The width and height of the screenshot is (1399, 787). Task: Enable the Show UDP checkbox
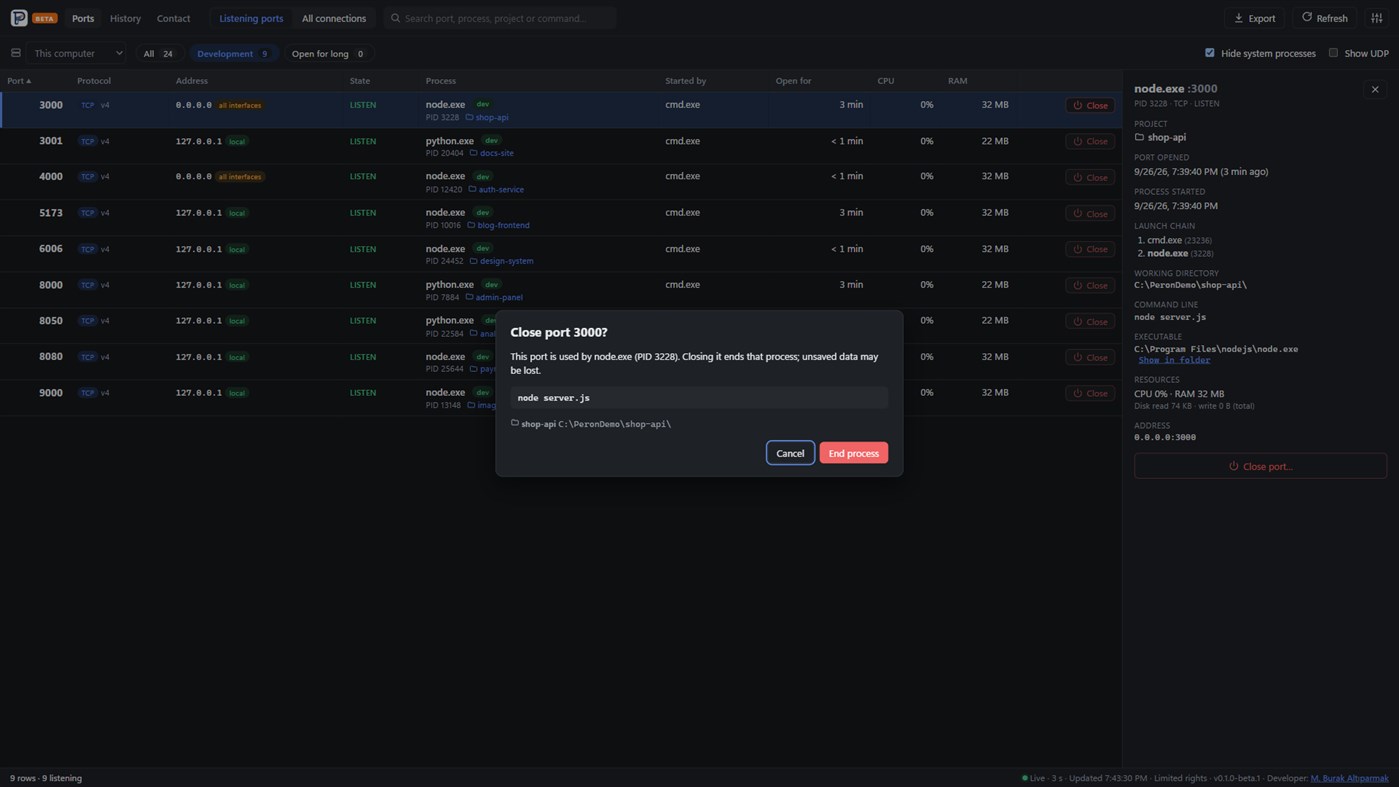coord(1333,53)
